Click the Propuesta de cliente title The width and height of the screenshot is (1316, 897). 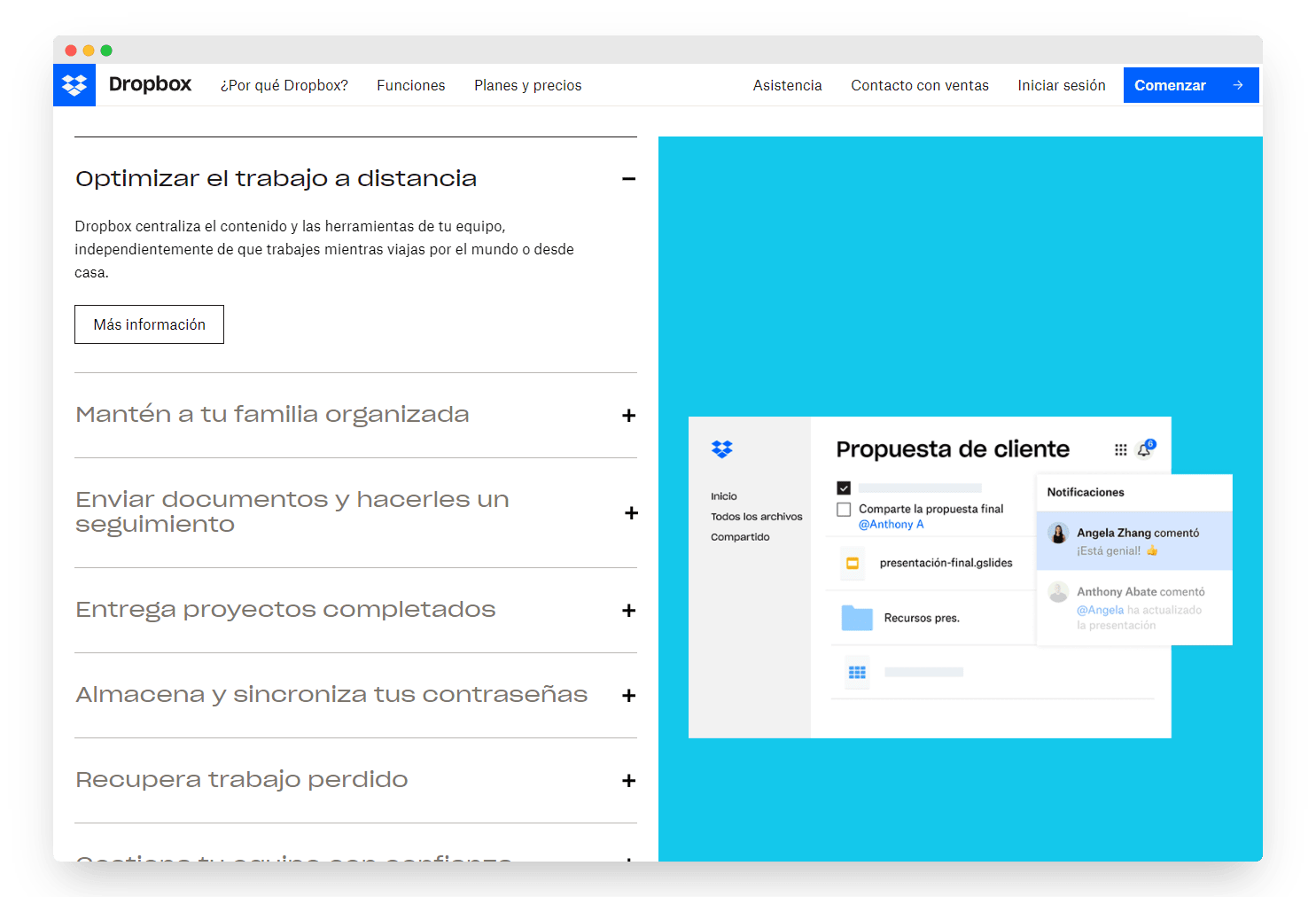click(x=953, y=449)
